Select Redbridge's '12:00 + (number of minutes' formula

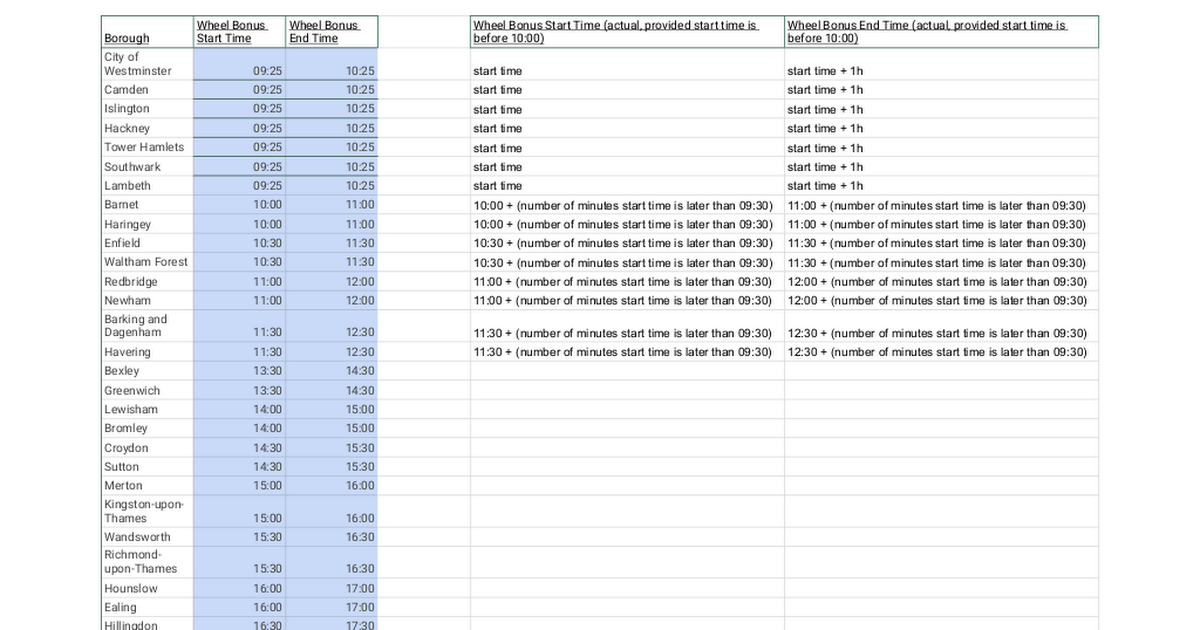point(941,282)
